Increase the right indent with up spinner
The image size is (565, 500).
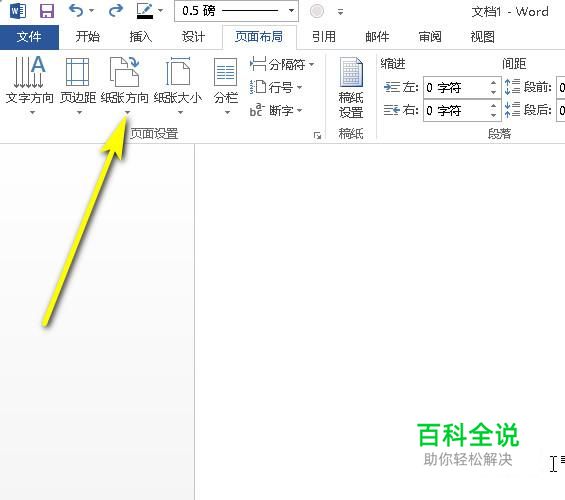(494, 106)
